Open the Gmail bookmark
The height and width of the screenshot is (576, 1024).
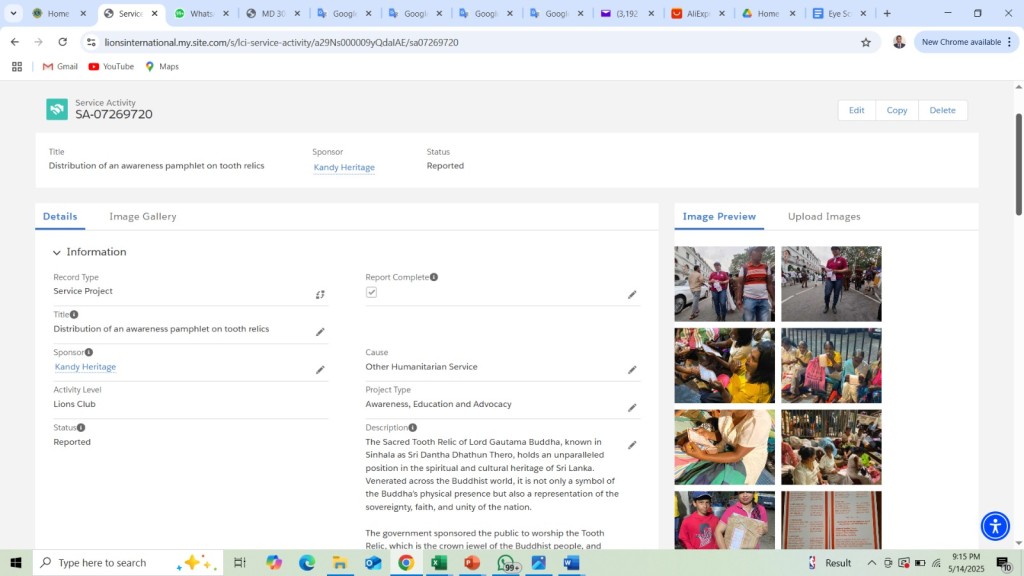(x=60, y=67)
